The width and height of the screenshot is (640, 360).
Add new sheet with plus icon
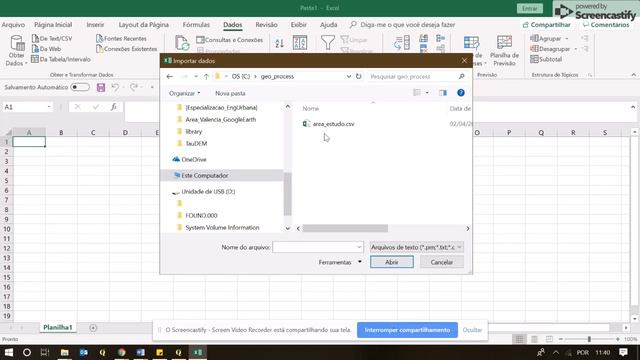coord(93,328)
